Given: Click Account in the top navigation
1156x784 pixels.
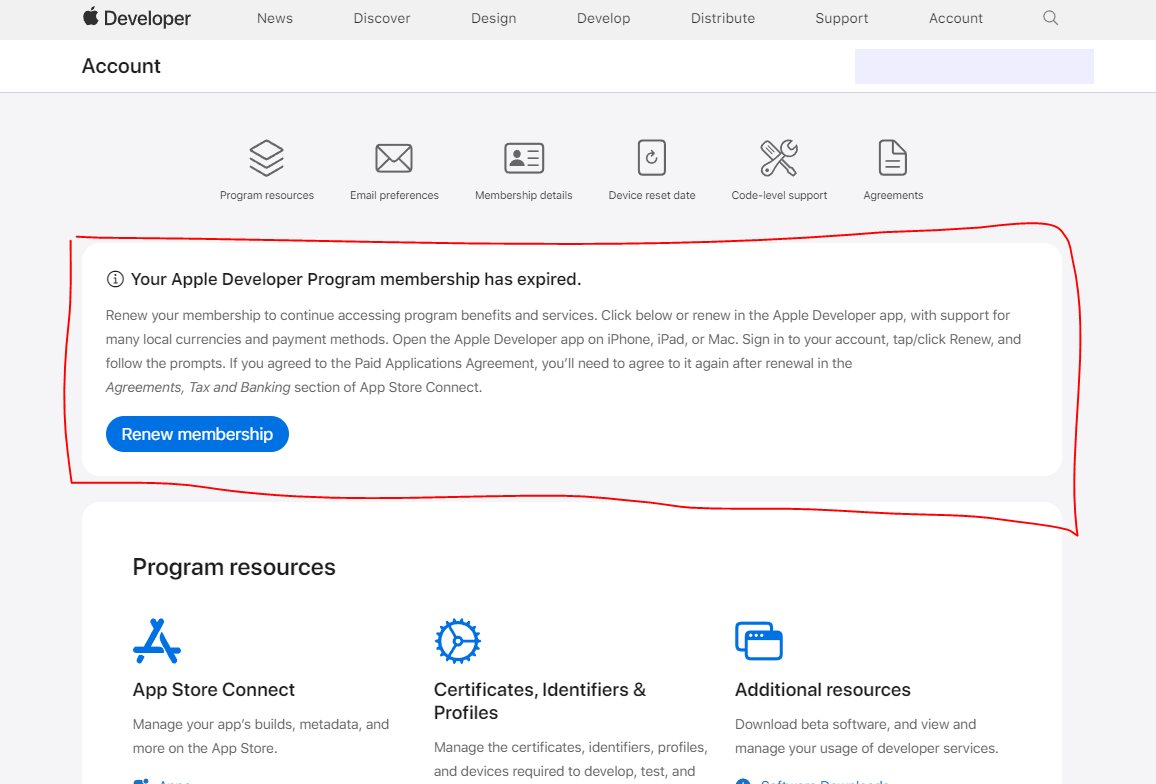Looking at the screenshot, I should [956, 18].
